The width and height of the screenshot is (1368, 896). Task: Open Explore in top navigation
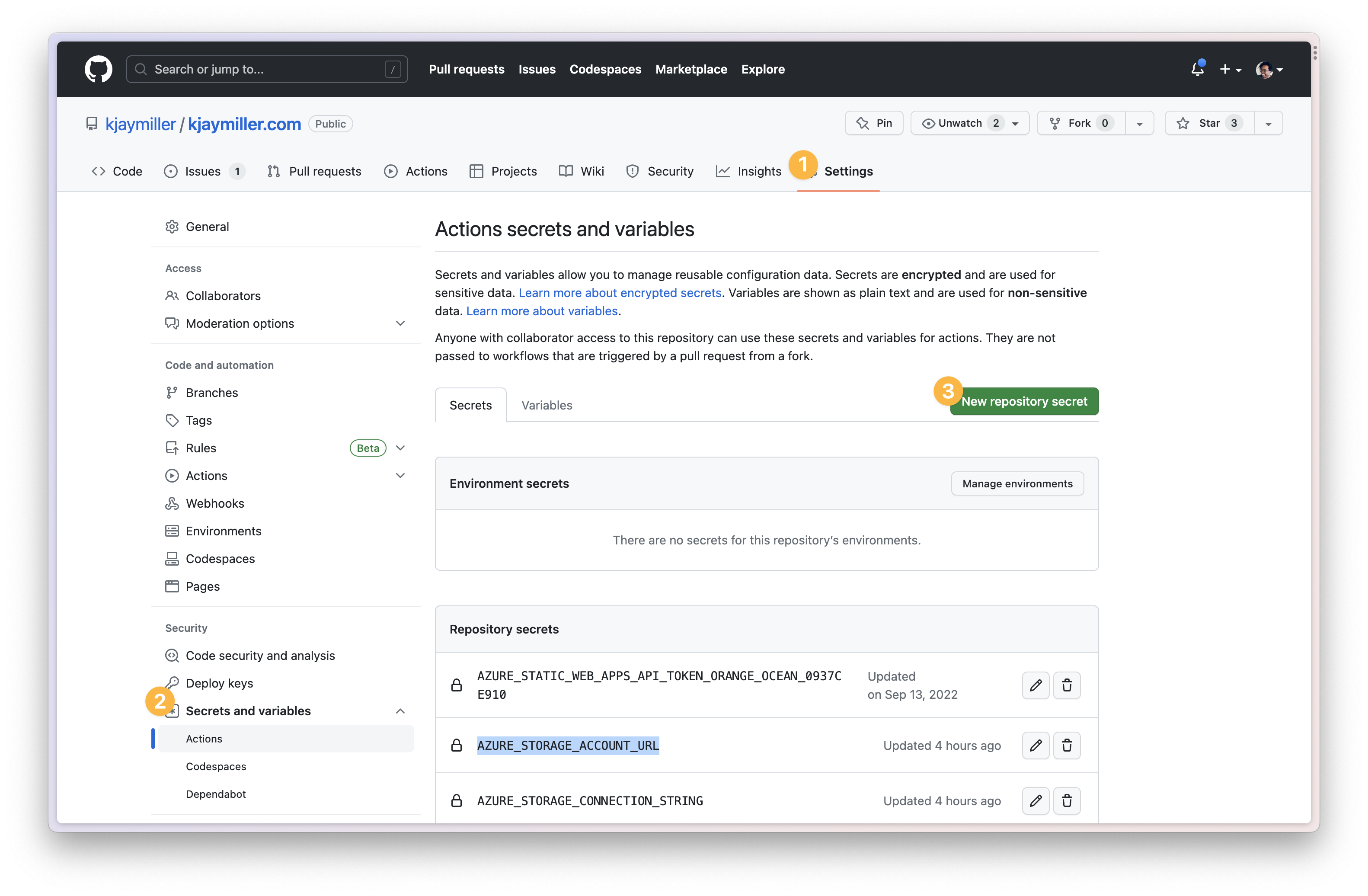click(763, 69)
